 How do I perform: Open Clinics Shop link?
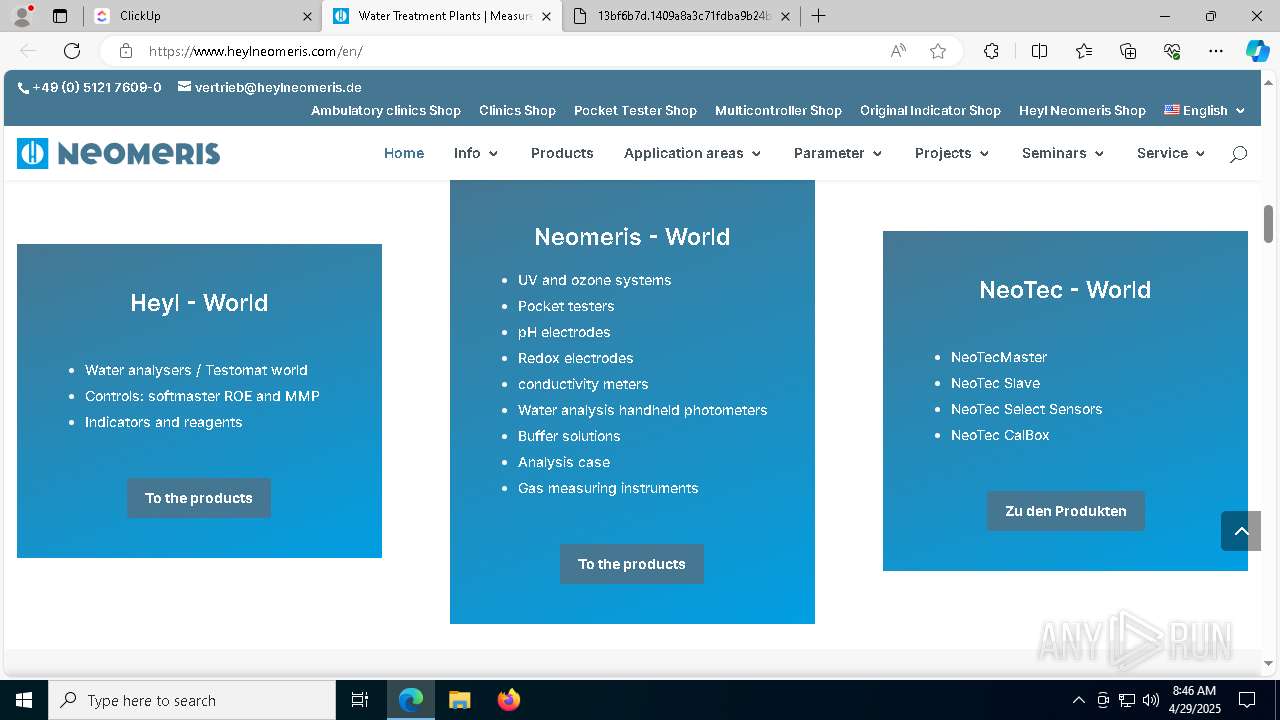pyautogui.click(x=517, y=111)
